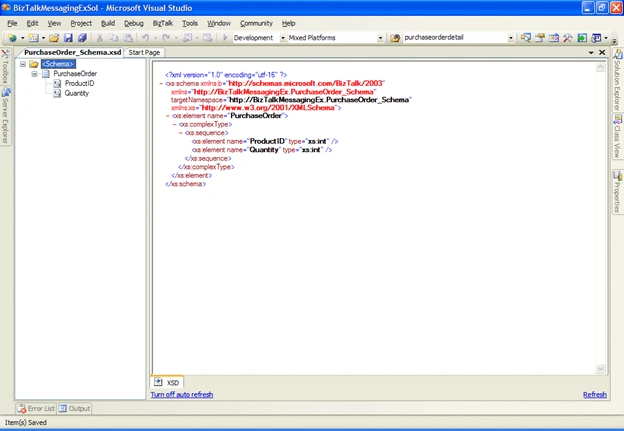The height and width of the screenshot is (431, 624).
Task: Click the Open File folder icon
Action: (54, 38)
